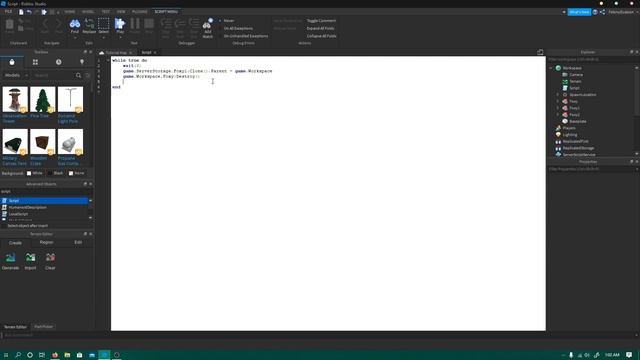Image resolution: width=640 pixels, height=360 pixels.
Task: Open the Models category dropdown
Action: click(x=16, y=76)
